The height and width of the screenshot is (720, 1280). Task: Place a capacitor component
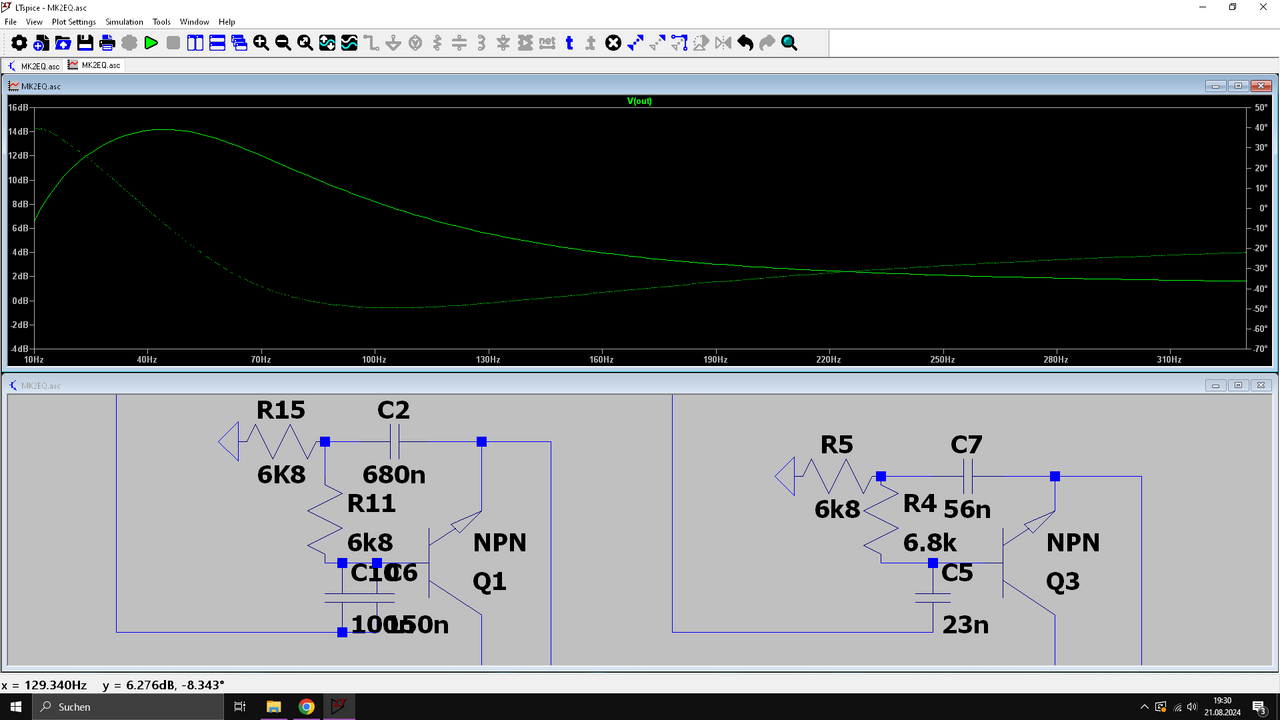[459, 43]
